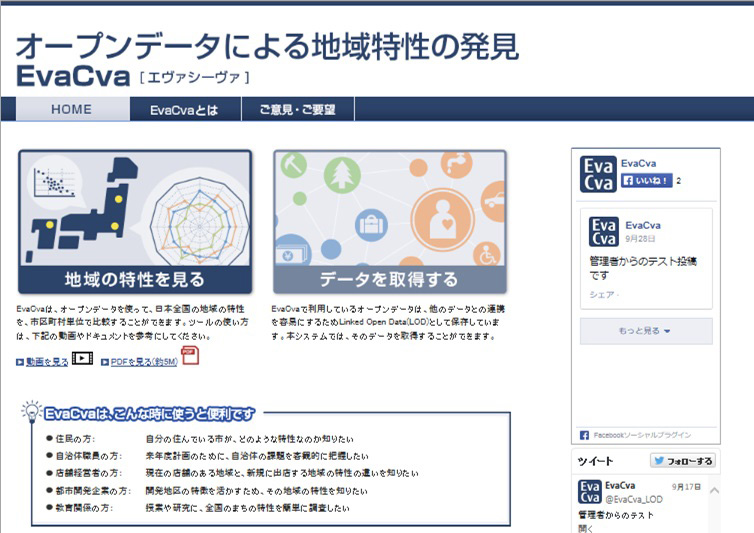
Task: Click the Facebook いいね! like button
Action: [x=646, y=181]
